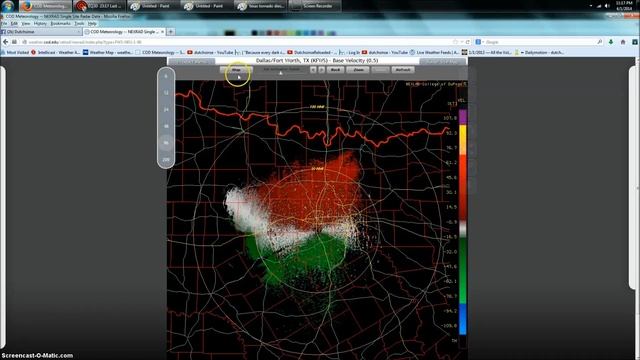Open the Screen Recorder taskbar window

click(314, 6)
